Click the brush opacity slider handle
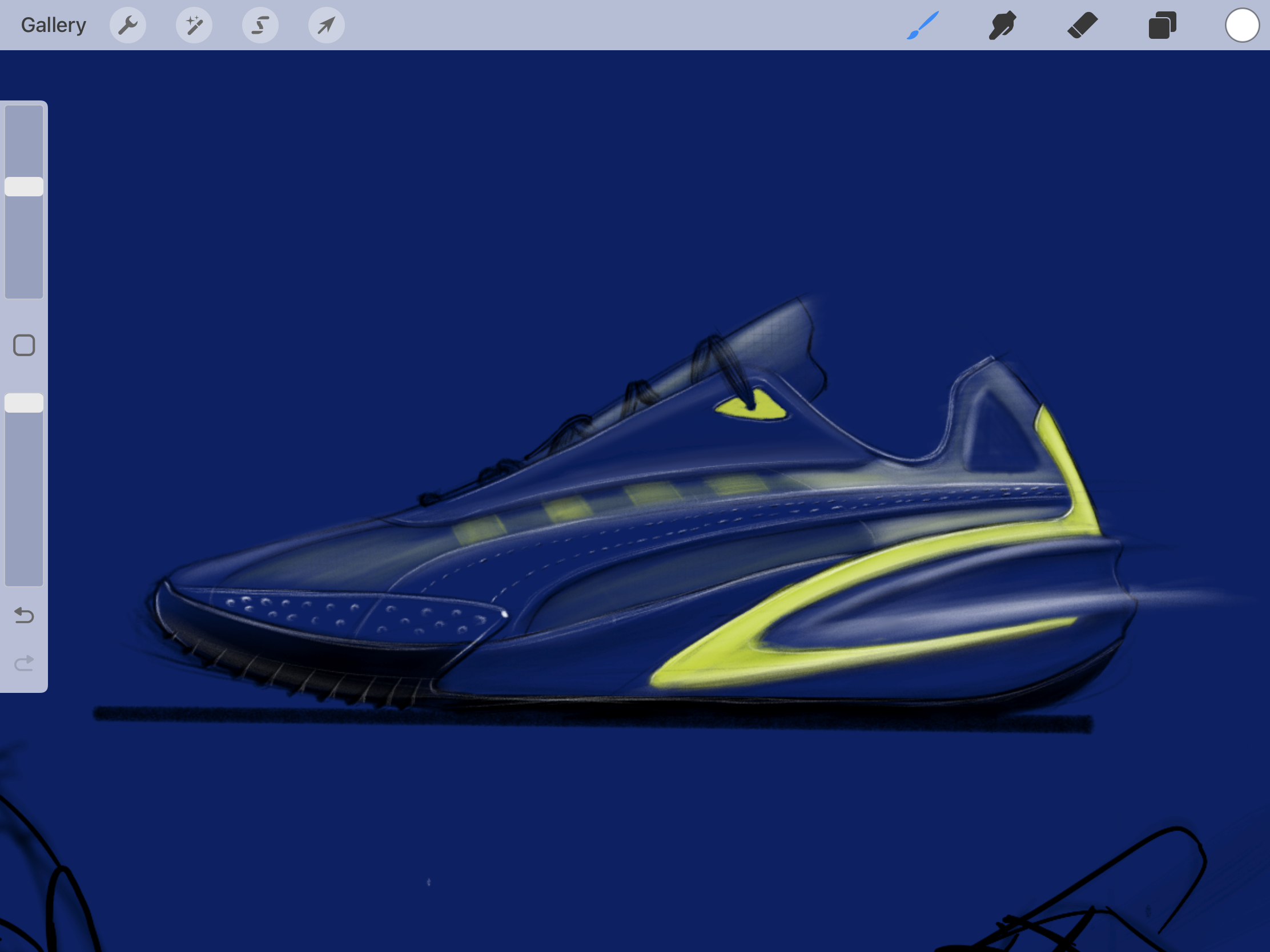 (24, 403)
